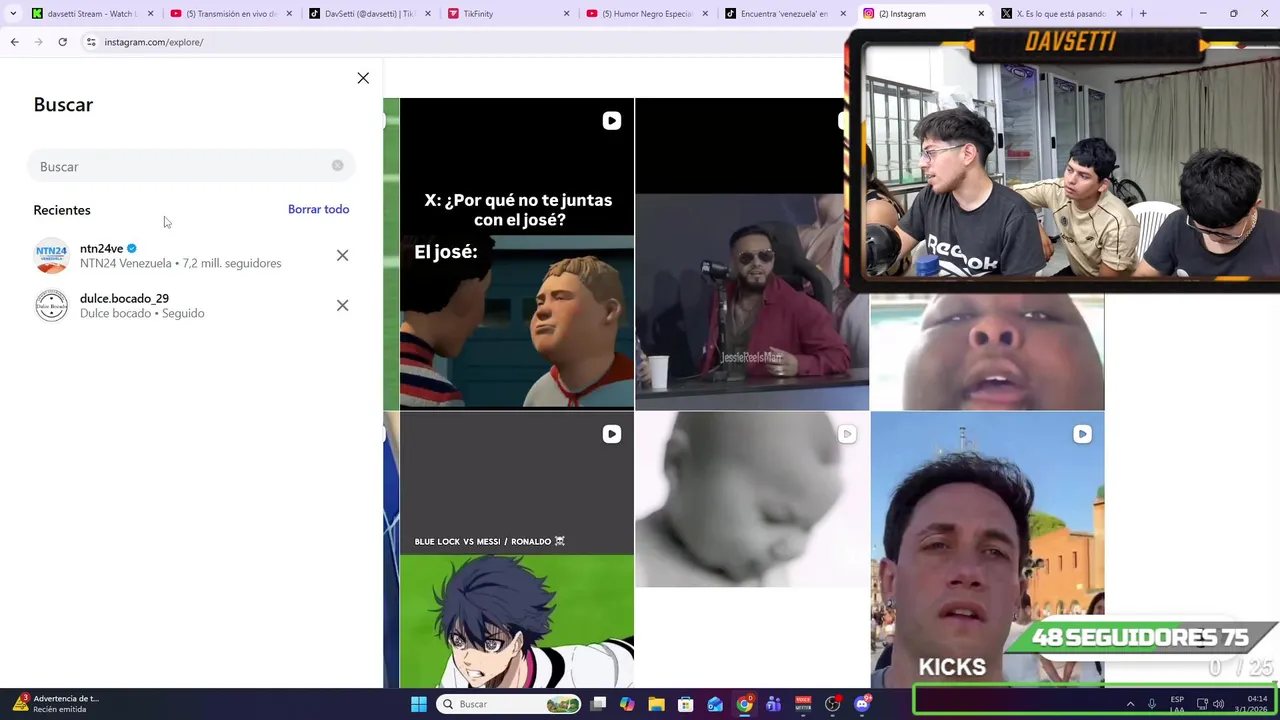This screenshot has width=1280, height=720.
Task: Switch to Transmisión en vivo YouTube tab
Action: coord(230,14)
